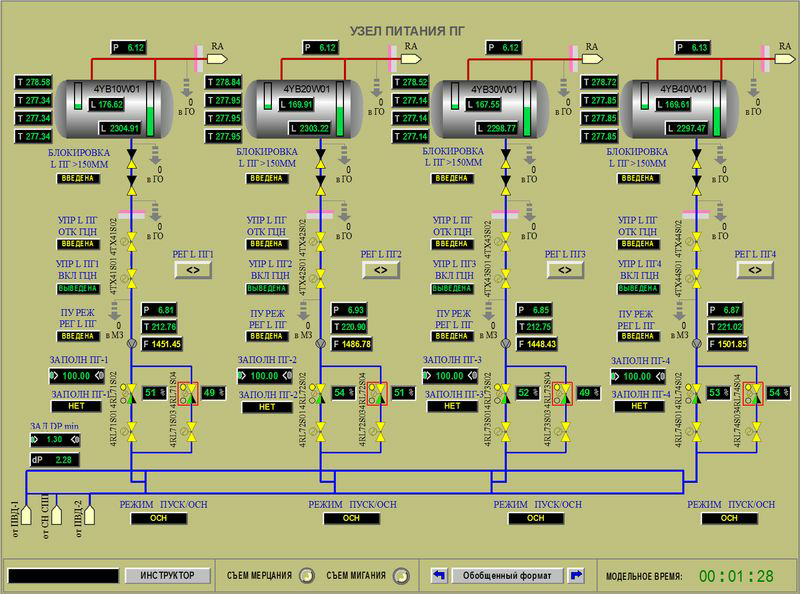The width and height of the screenshot is (800, 594).
Task: Click the dP 2.28 readout
Action: click(x=55, y=460)
